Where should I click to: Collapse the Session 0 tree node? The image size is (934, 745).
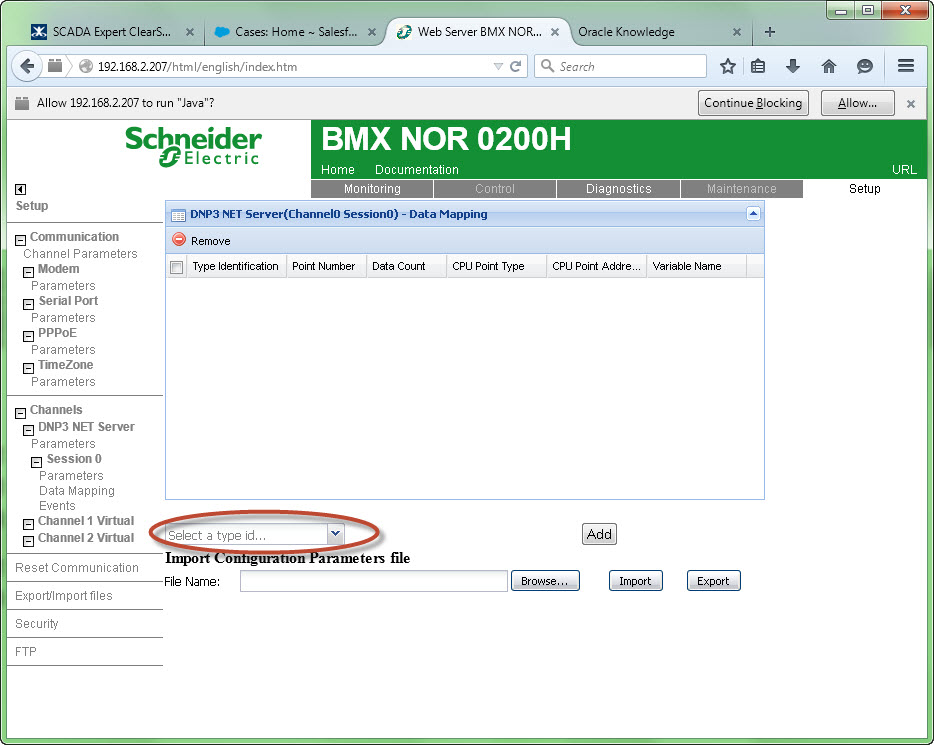(36, 462)
